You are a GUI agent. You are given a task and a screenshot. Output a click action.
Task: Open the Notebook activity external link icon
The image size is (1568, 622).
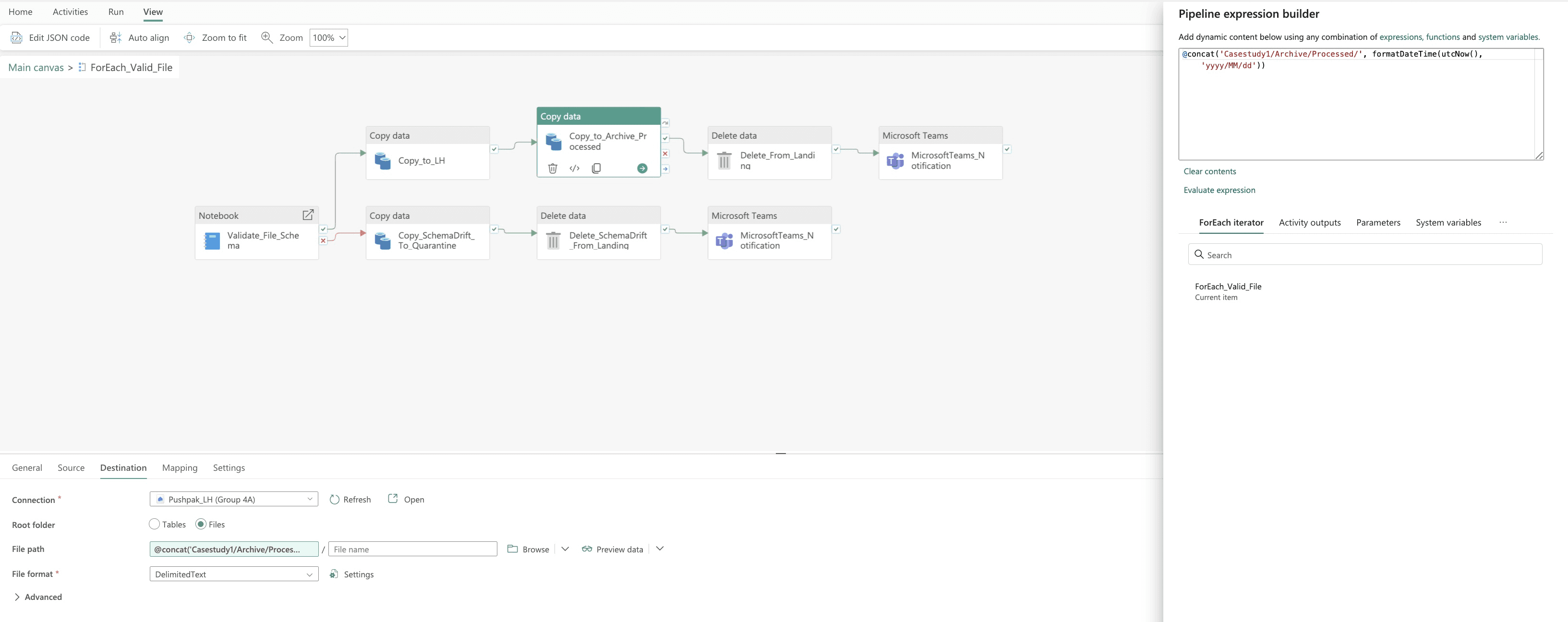[x=308, y=215]
